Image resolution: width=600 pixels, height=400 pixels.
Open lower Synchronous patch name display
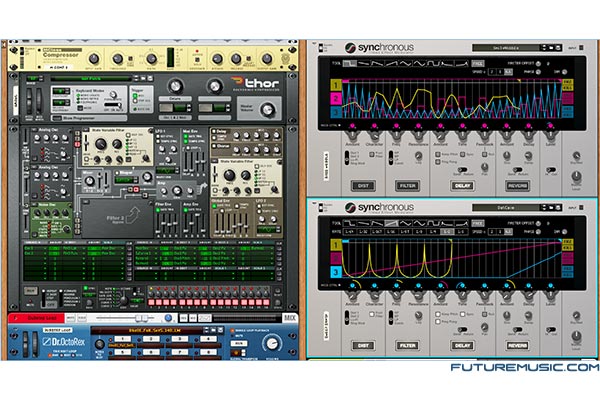pos(507,208)
